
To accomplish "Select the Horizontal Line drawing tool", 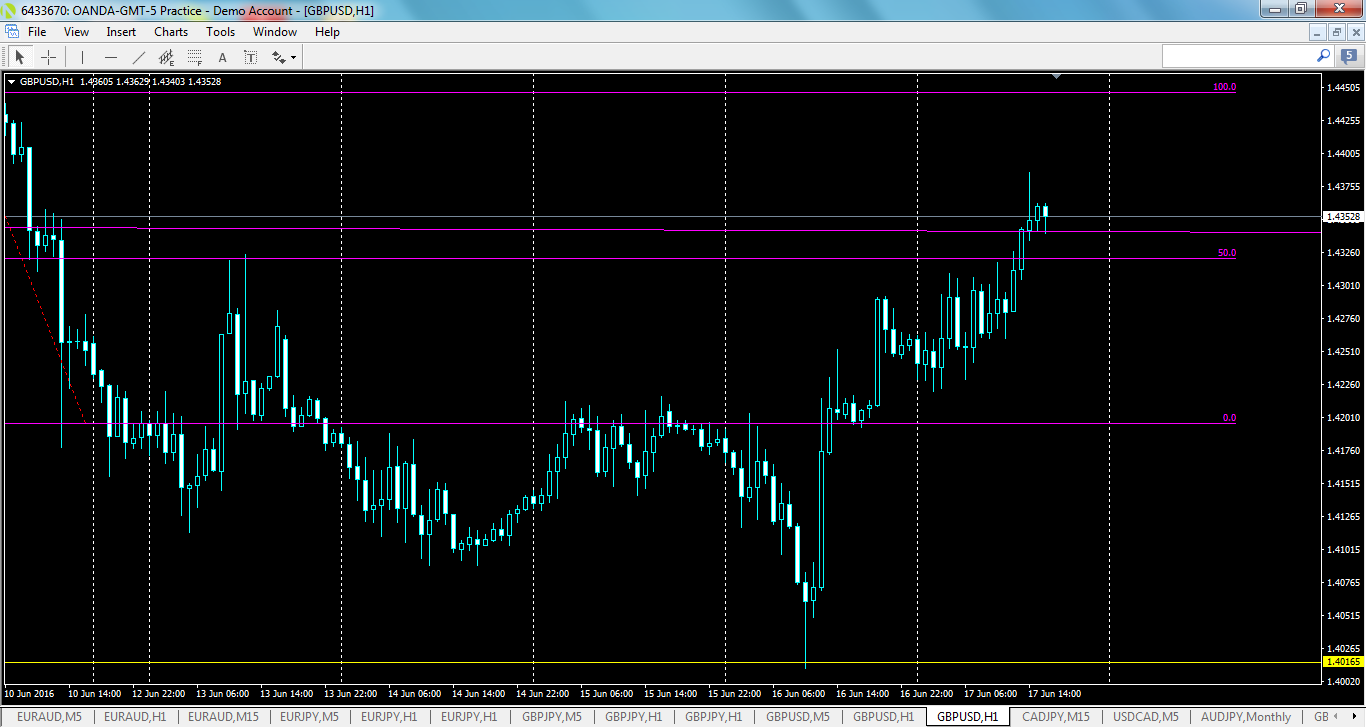I will click(111, 57).
